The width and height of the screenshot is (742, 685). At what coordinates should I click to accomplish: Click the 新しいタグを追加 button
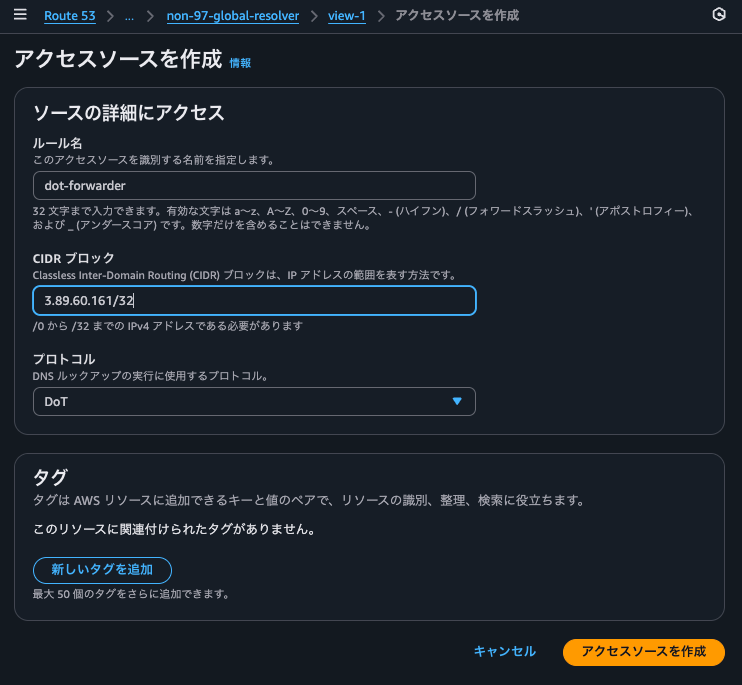(x=102, y=570)
